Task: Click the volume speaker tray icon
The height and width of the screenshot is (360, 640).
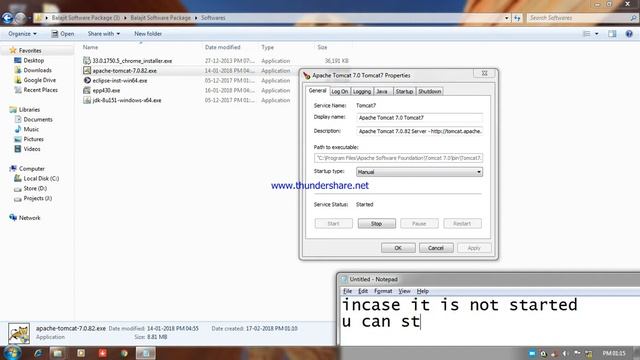Action: [565, 353]
